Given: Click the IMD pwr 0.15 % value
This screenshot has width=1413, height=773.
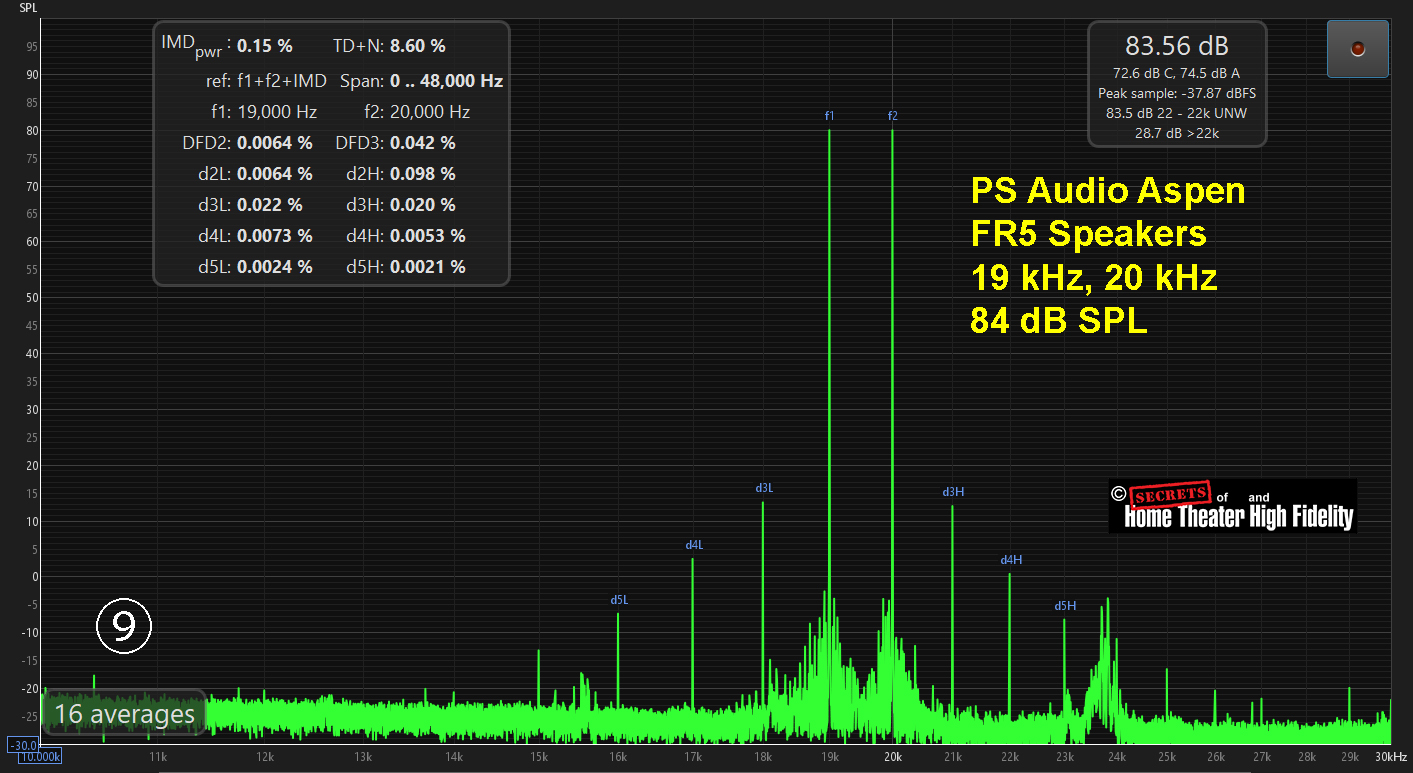Looking at the screenshot, I should coord(265,46).
